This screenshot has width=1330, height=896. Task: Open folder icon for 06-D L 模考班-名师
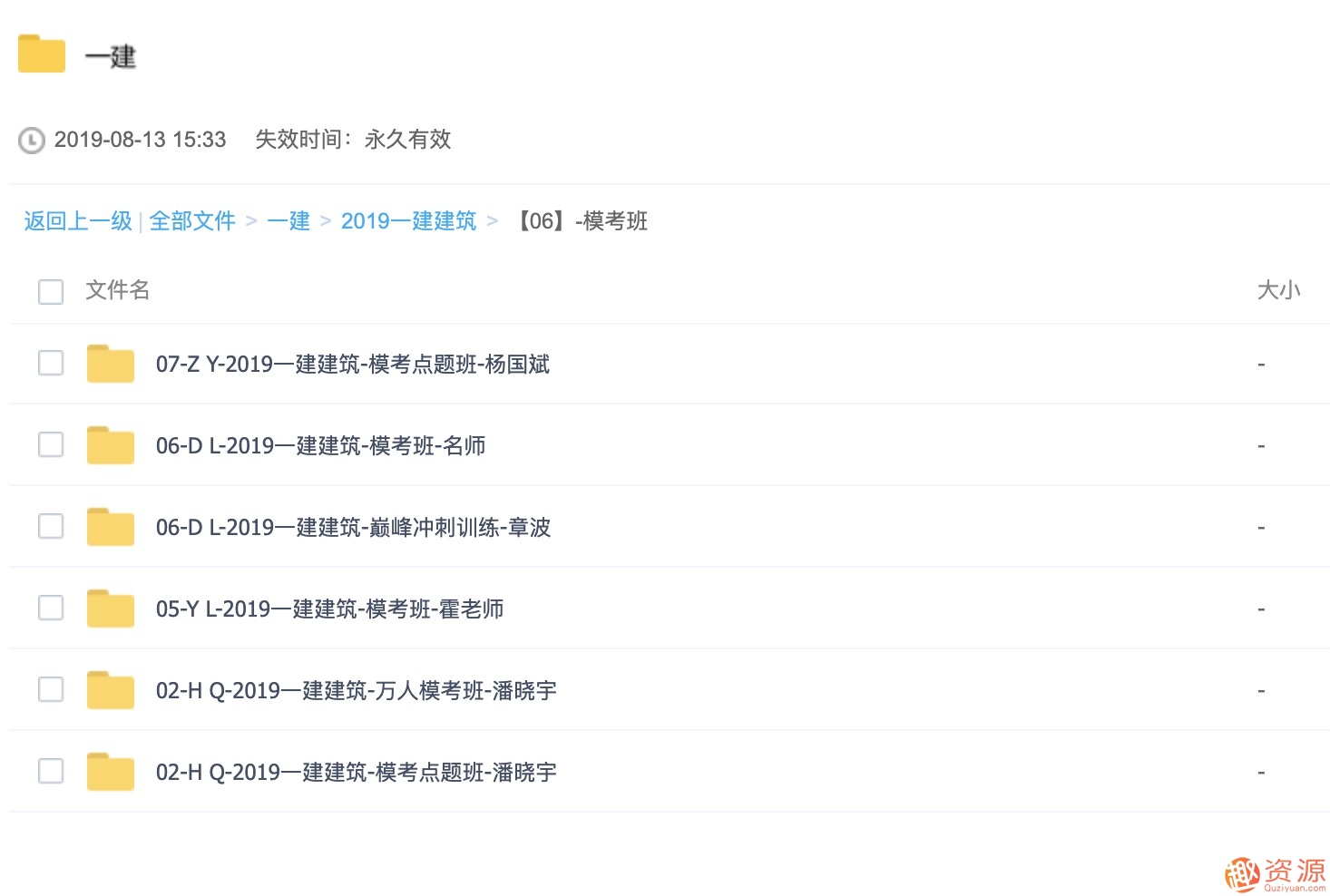coord(111,445)
